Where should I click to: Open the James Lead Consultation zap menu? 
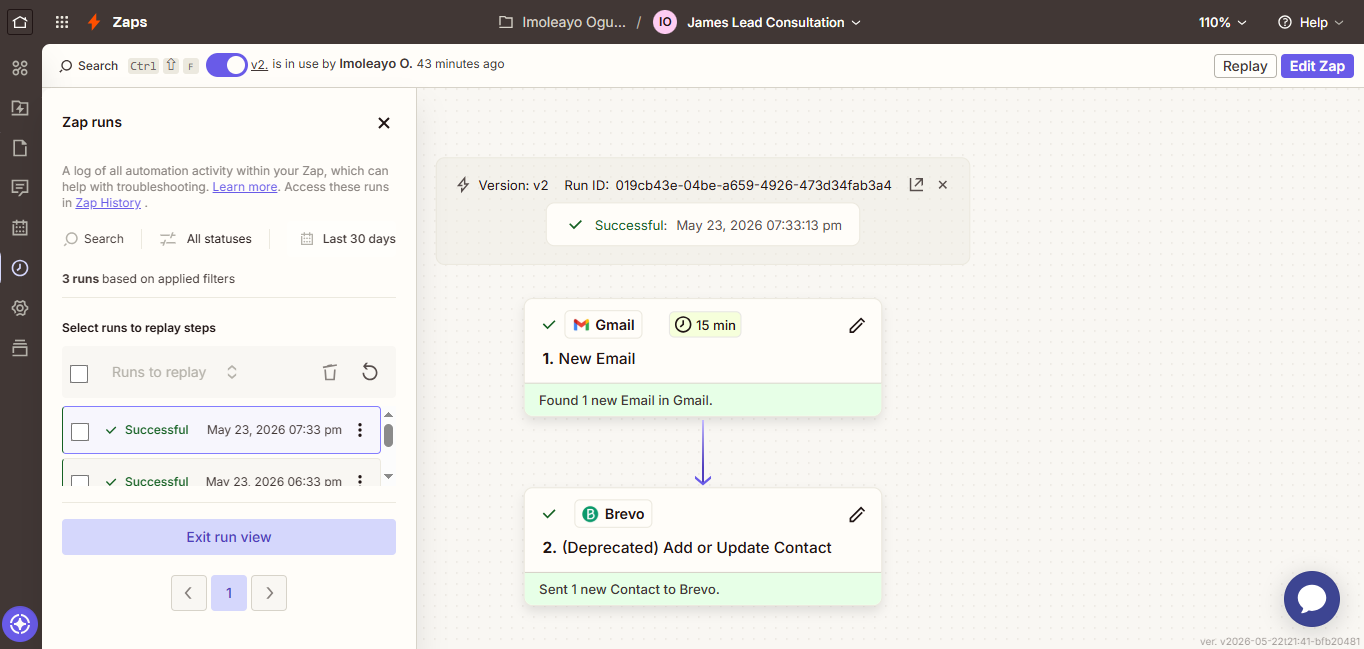(x=773, y=22)
